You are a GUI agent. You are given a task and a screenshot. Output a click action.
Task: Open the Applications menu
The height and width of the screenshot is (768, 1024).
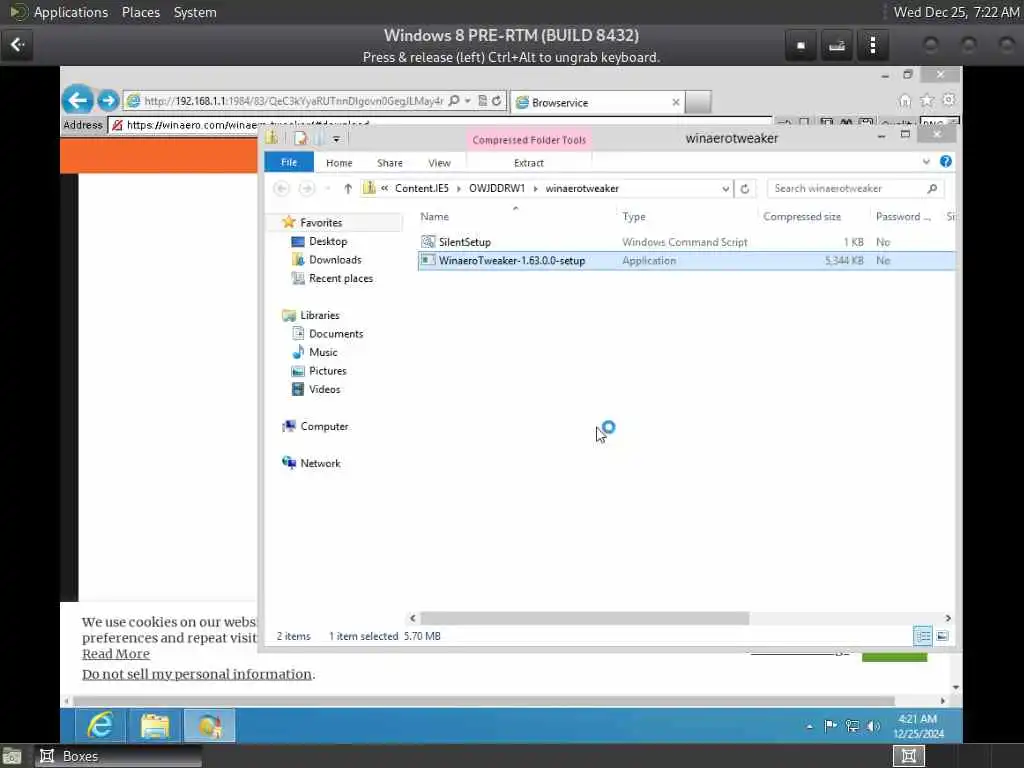(71, 12)
